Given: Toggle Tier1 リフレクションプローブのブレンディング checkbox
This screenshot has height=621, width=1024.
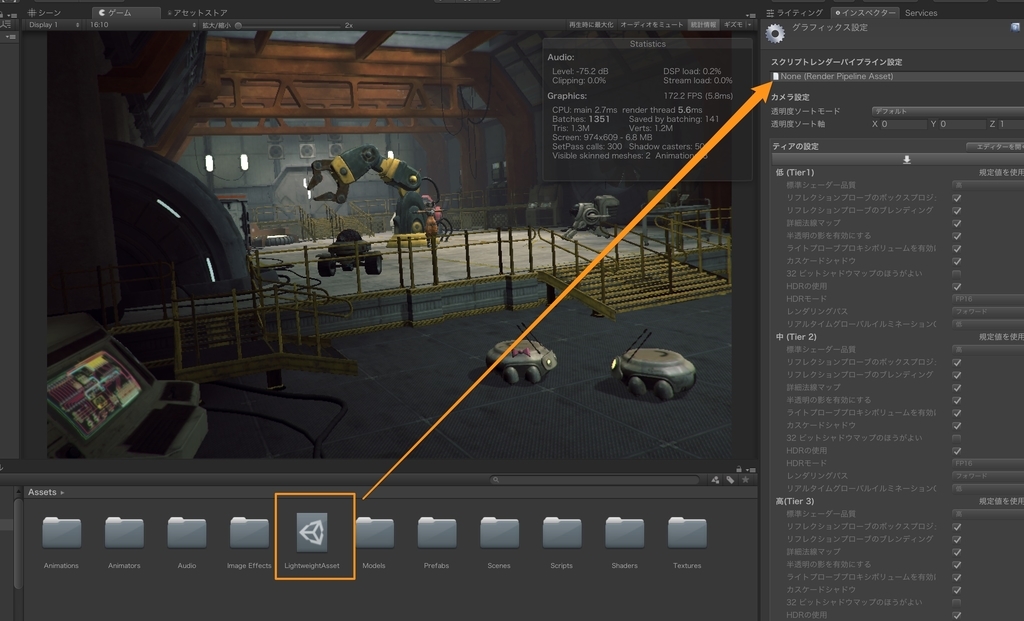Looking at the screenshot, I should tap(957, 210).
